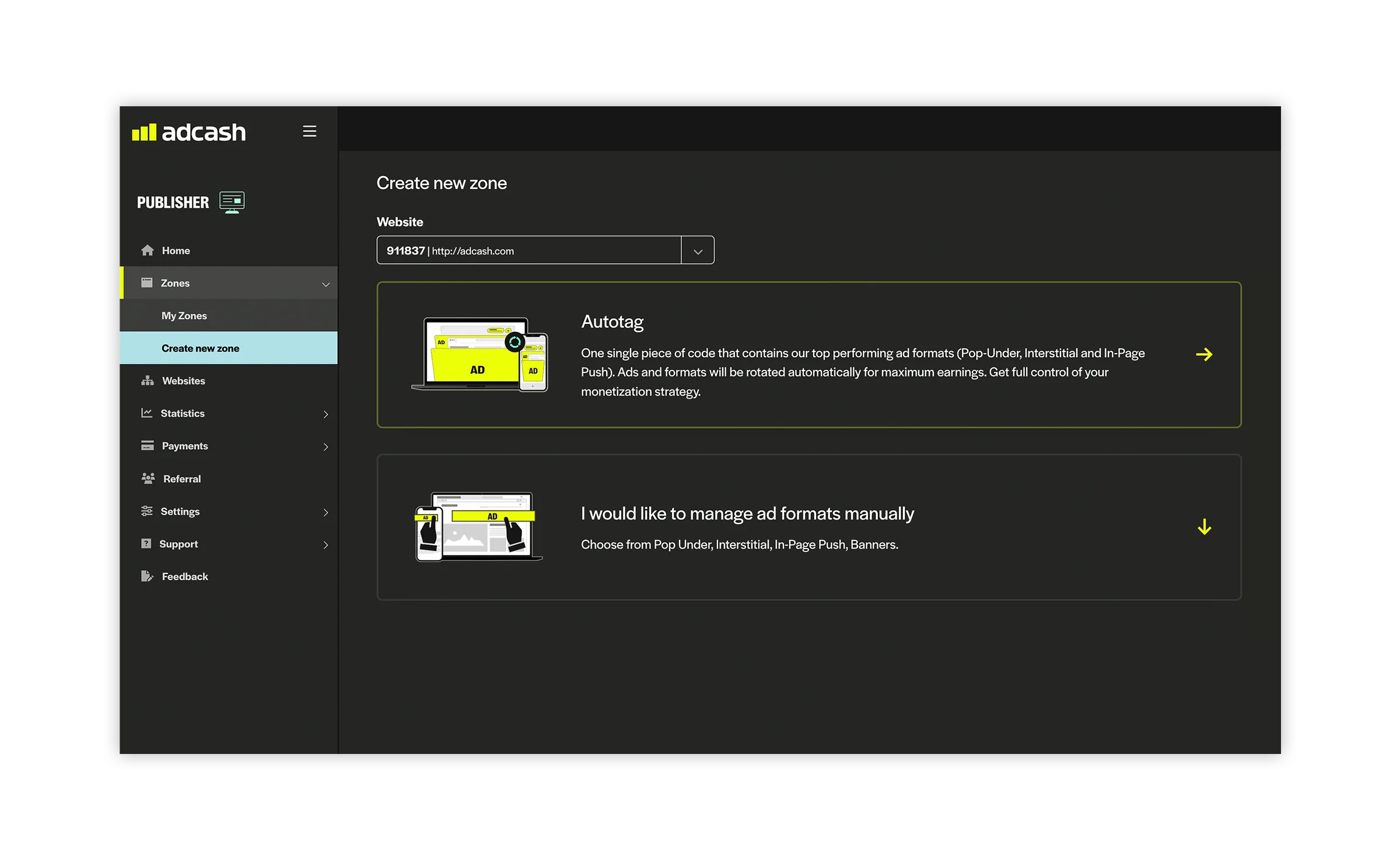Viewport: 1400px width, 852px height.
Task: Open My Zones submenu item
Action: tap(229, 316)
